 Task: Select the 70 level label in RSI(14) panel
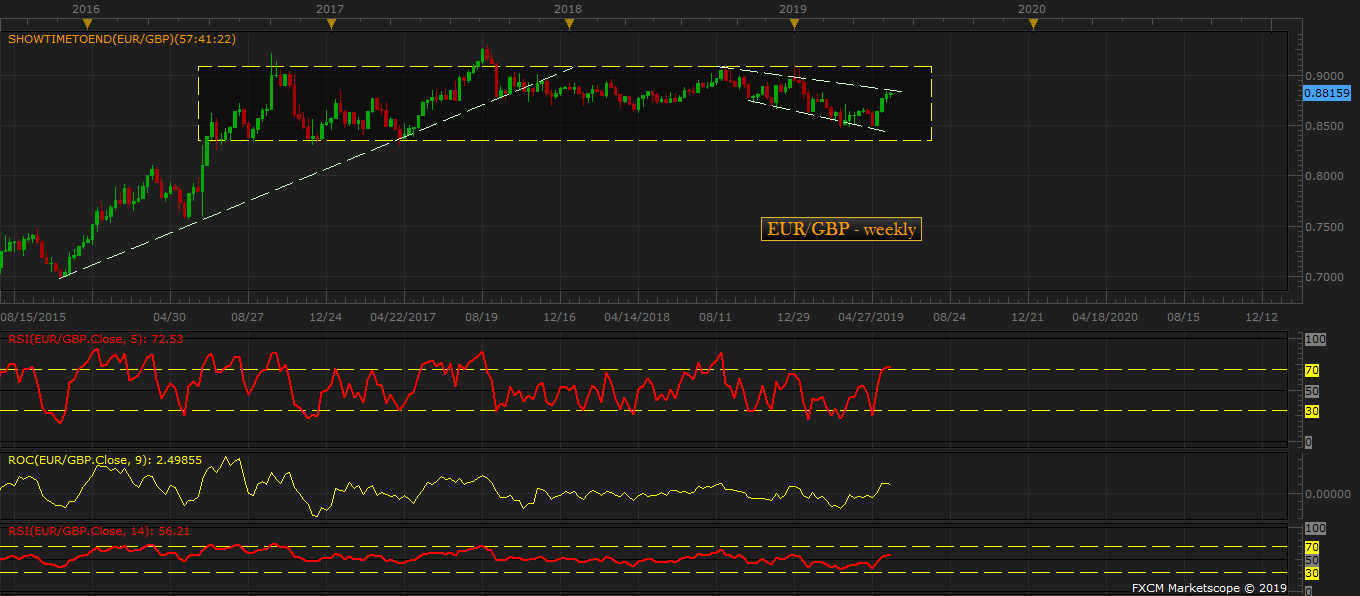click(1312, 548)
